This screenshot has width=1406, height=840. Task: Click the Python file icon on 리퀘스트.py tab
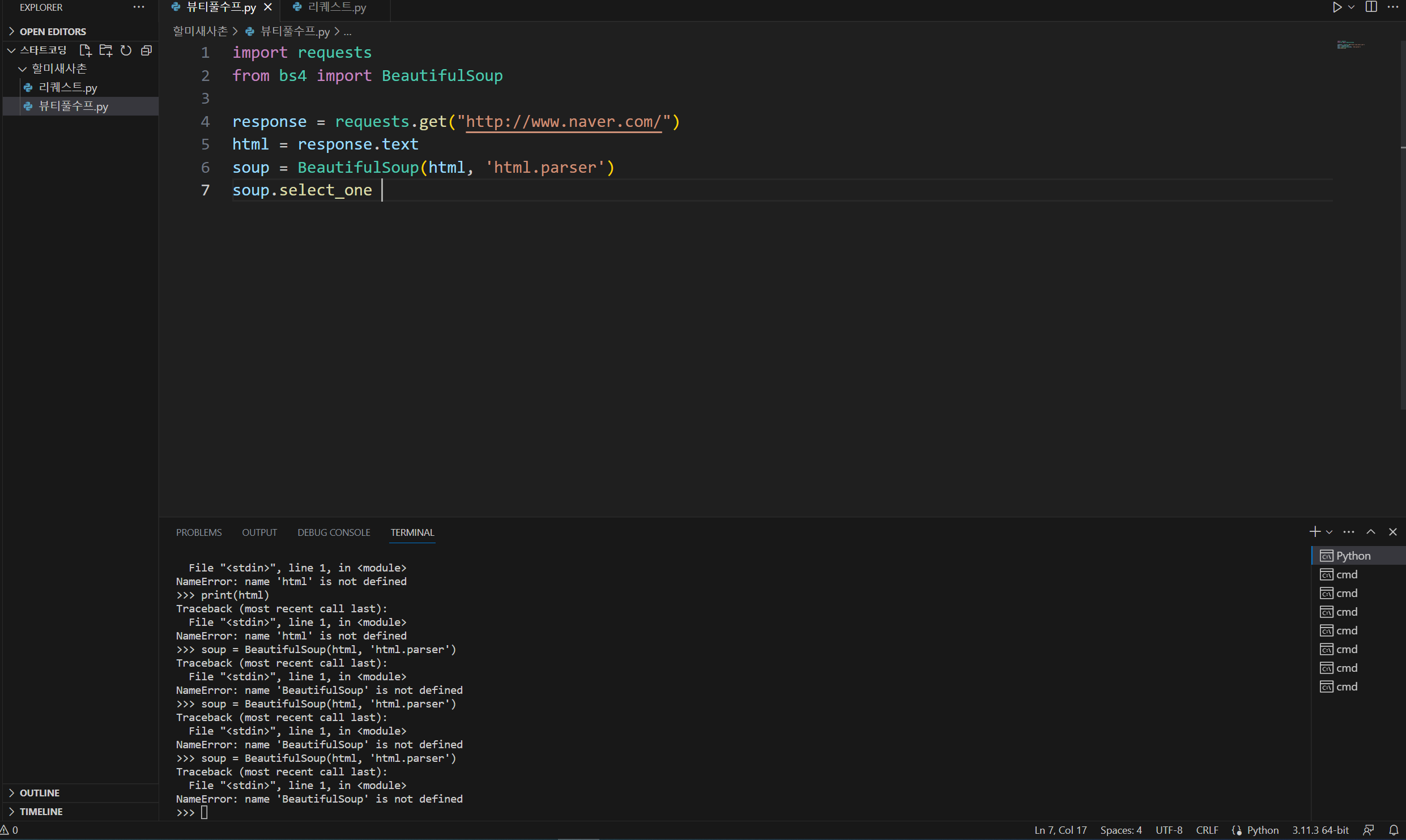[297, 7]
